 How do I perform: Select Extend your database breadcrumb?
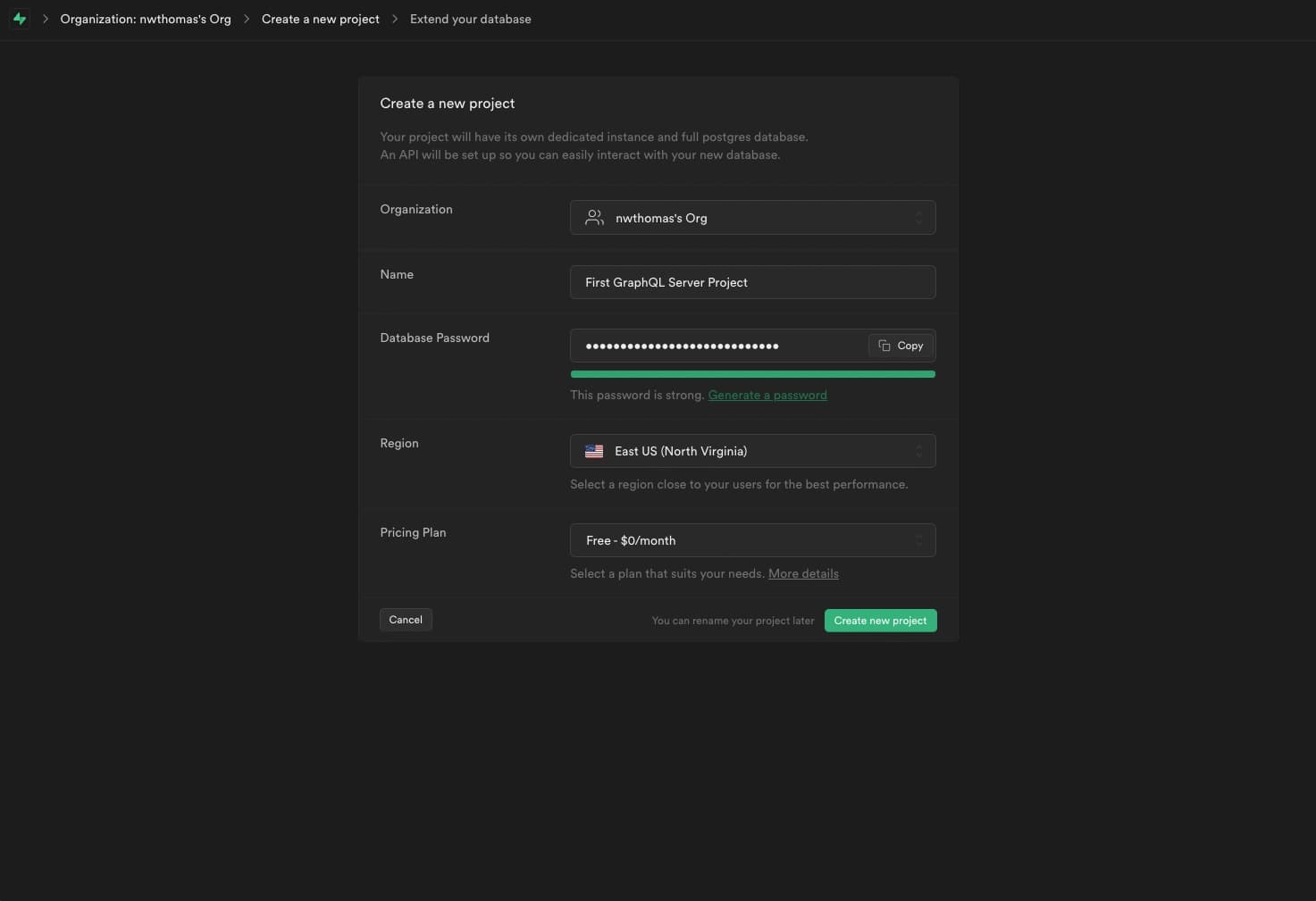tap(470, 19)
